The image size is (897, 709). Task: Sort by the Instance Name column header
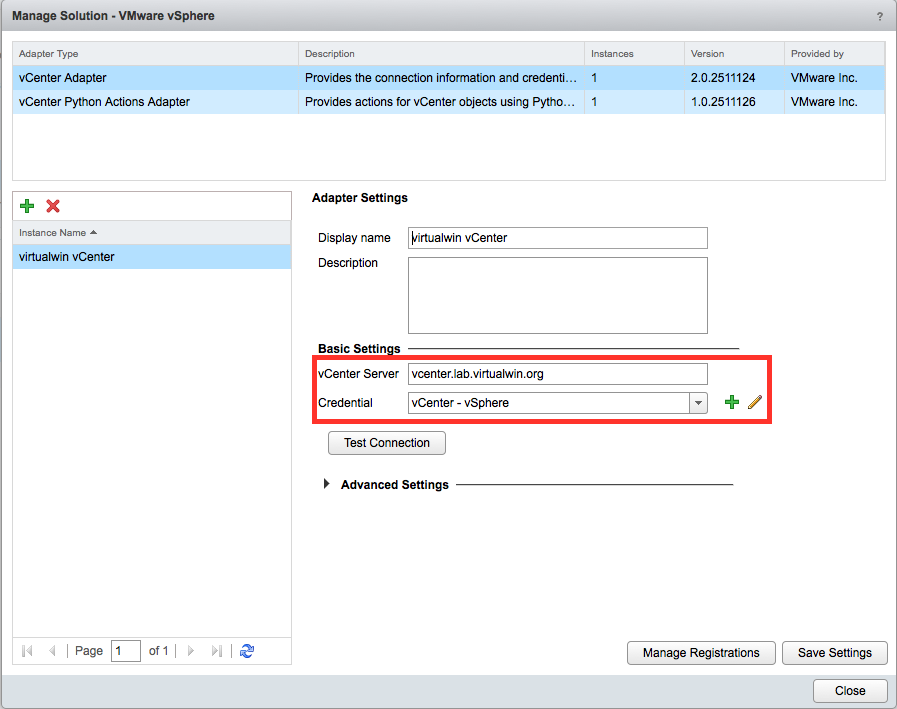point(152,232)
